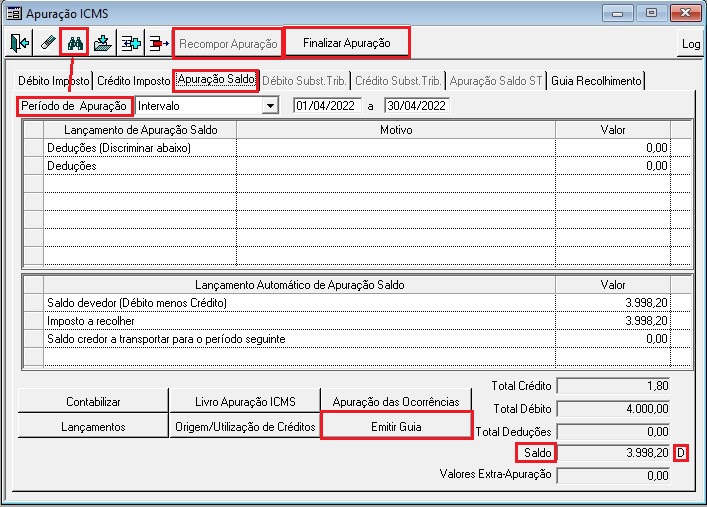Click Motivo cell of 'Deduções (Discriminar abaixo)'

(x=396, y=148)
